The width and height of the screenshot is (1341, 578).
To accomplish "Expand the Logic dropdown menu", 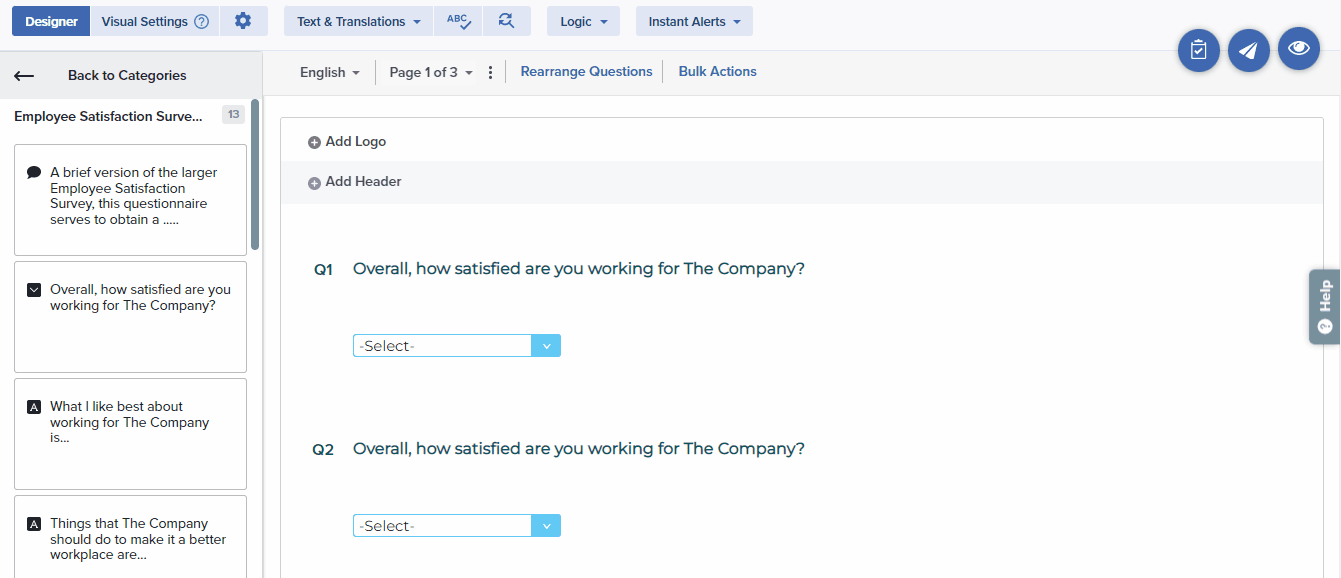I will click(x=583, y=21).
